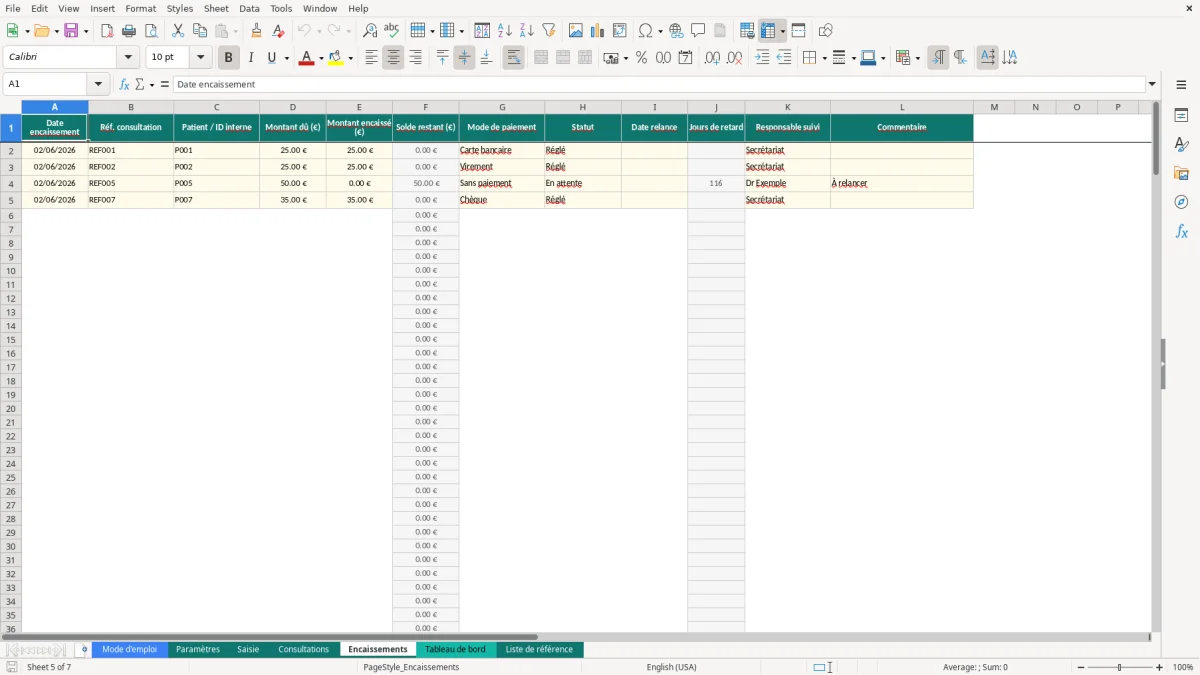Click the Save document icon
The image size is (1200, 675).
click(71, 31)
